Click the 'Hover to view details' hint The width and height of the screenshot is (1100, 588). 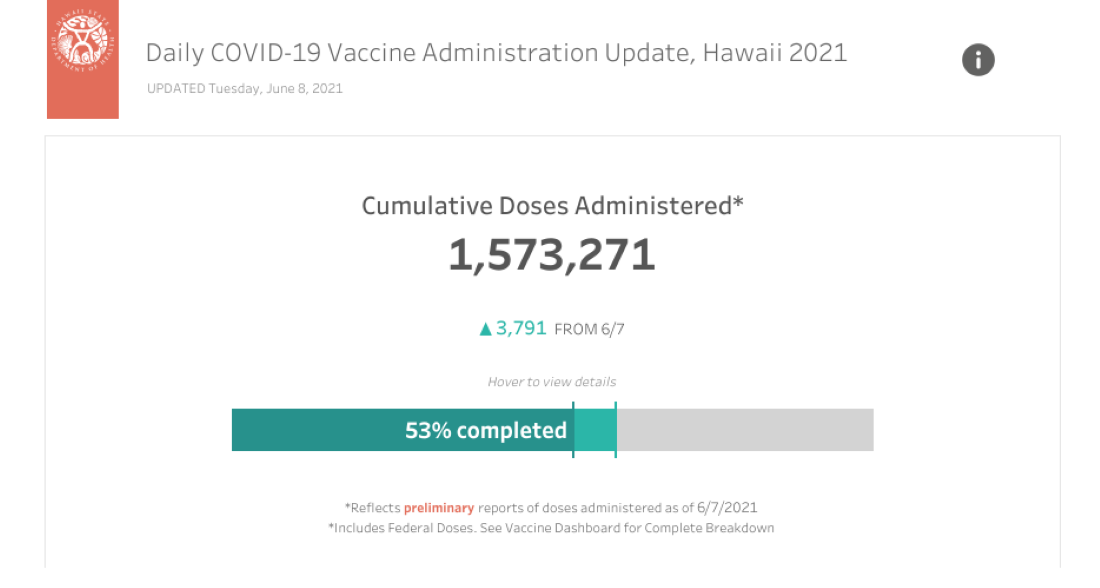(x=552, y=382)
